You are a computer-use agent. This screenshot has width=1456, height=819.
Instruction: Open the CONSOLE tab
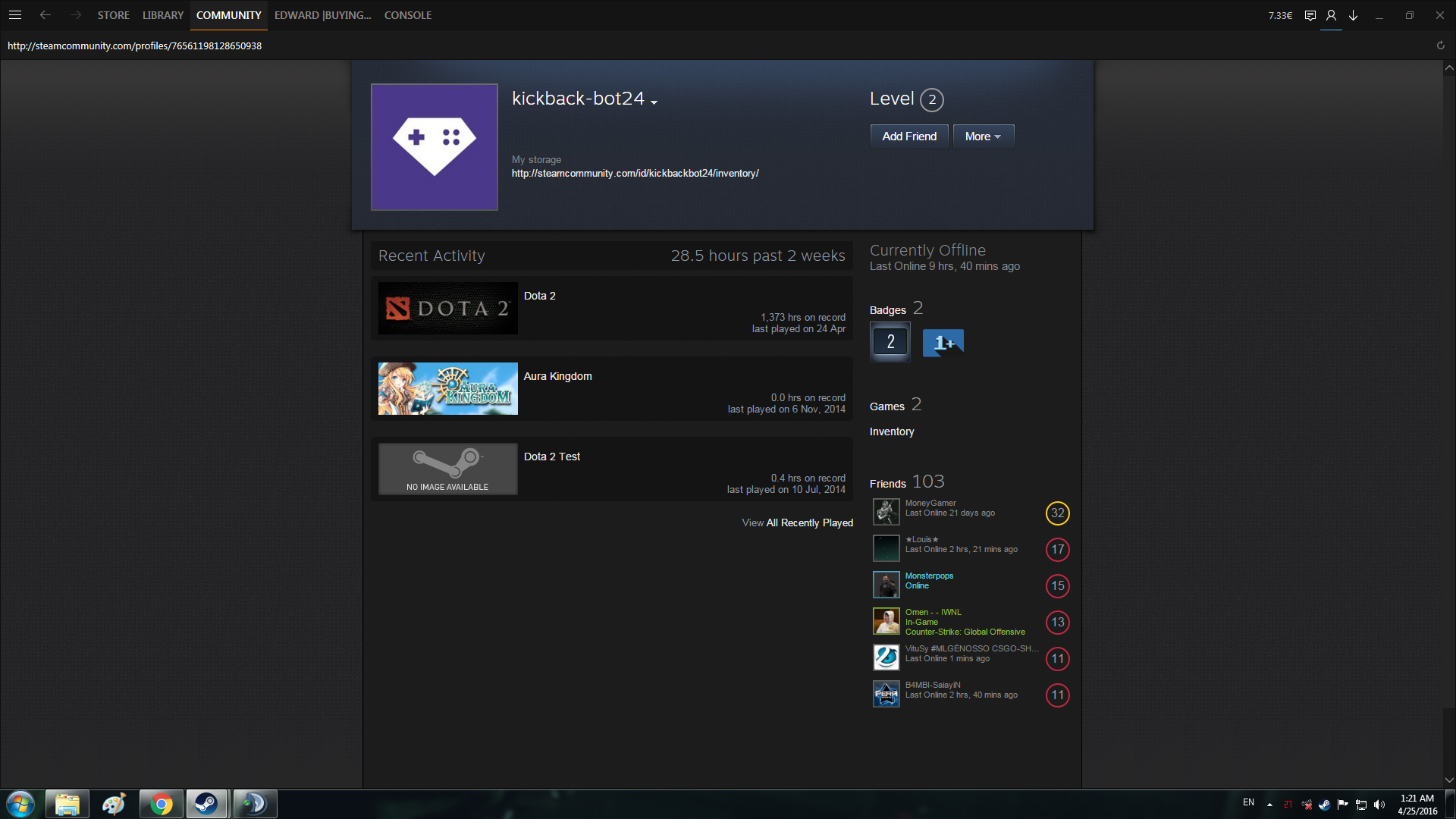(x=408, y=15)
